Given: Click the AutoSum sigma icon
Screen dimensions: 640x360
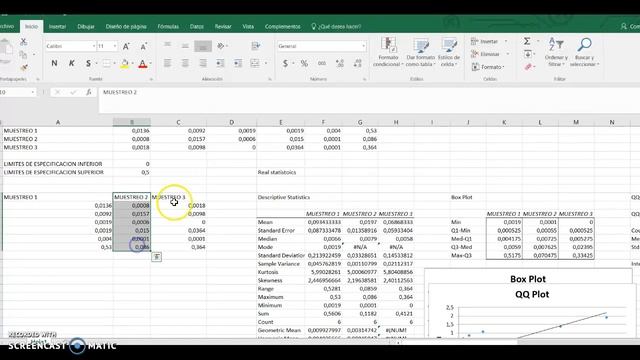Looking at the screenshot, I should point(527,41).
